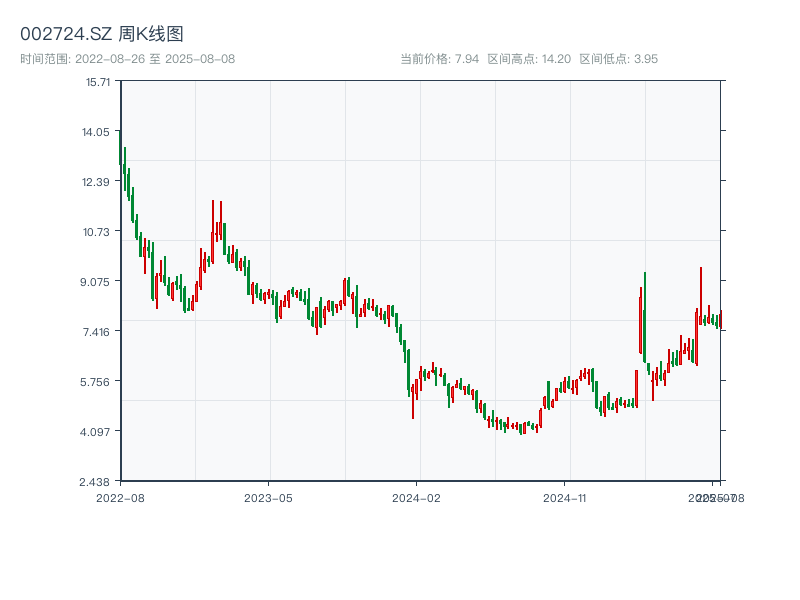This screenshot has width=800, height=600.
Task: Click the 当前价格 7.94 label
Action: 439,59
